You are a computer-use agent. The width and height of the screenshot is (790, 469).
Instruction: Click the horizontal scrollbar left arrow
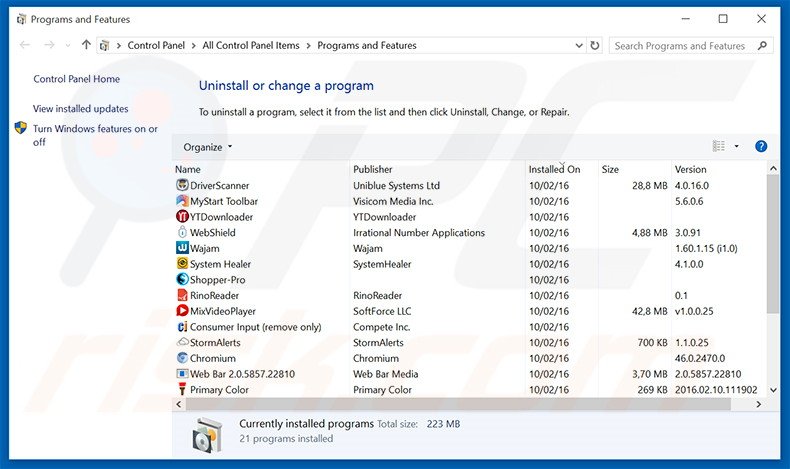(179, 404)
